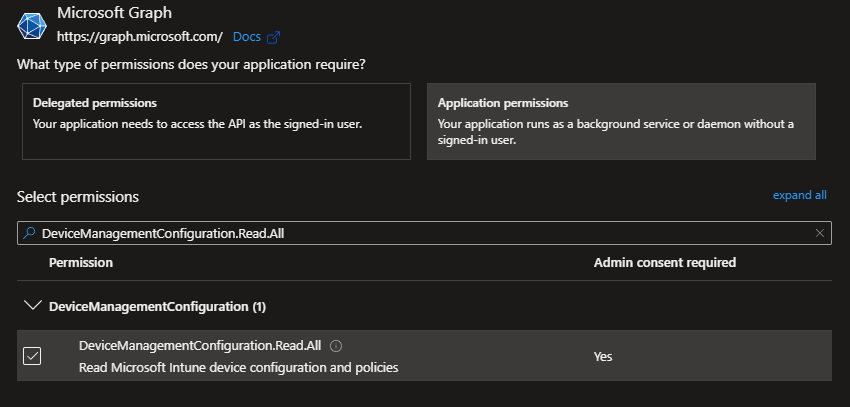Screen dimensions: 850x407
Task: Select the Delegated permissions card
Action: 216,120
